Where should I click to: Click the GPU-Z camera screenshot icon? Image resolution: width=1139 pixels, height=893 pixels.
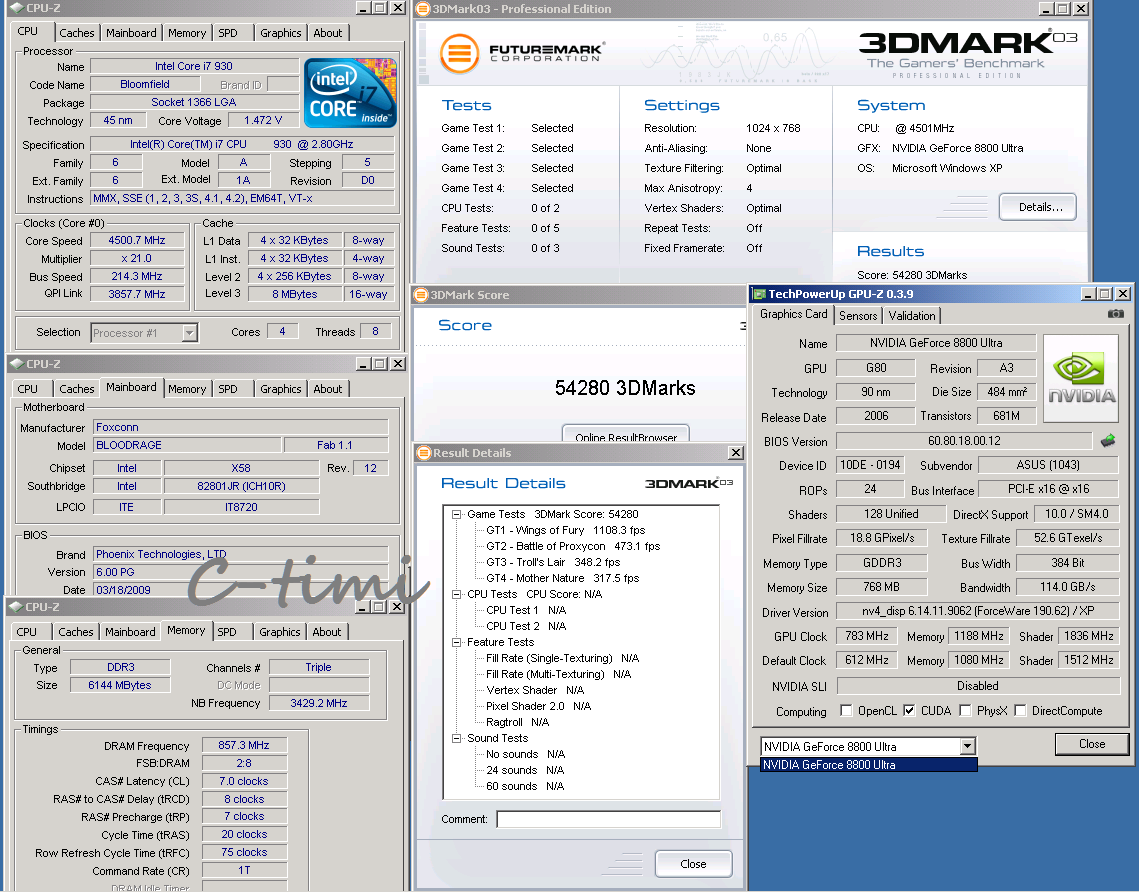[1116, 314]
